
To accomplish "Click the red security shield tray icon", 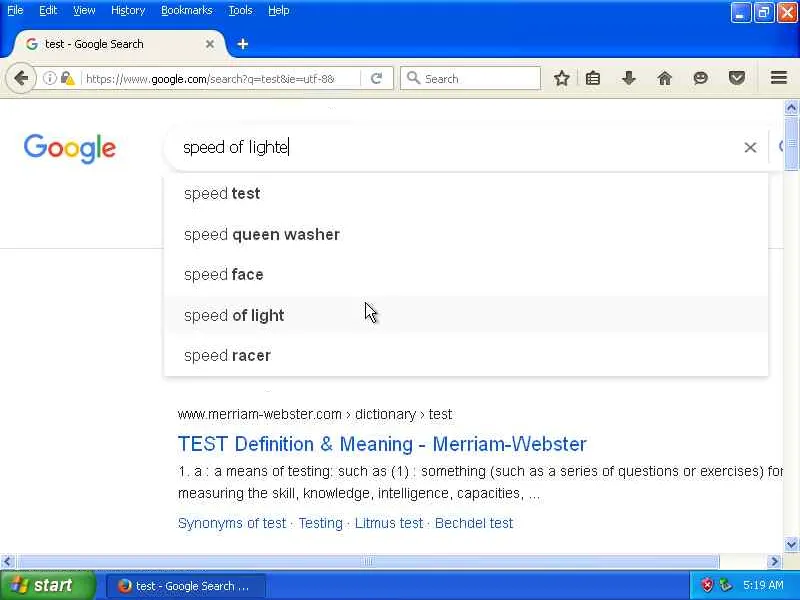I will click(707, 585).
